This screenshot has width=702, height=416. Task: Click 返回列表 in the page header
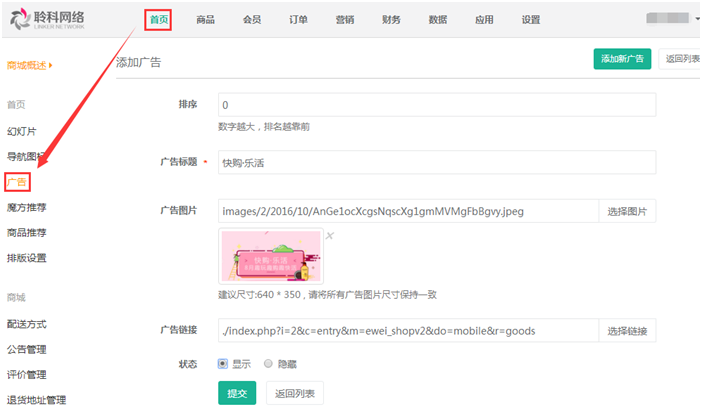click(x=682, y=59)
